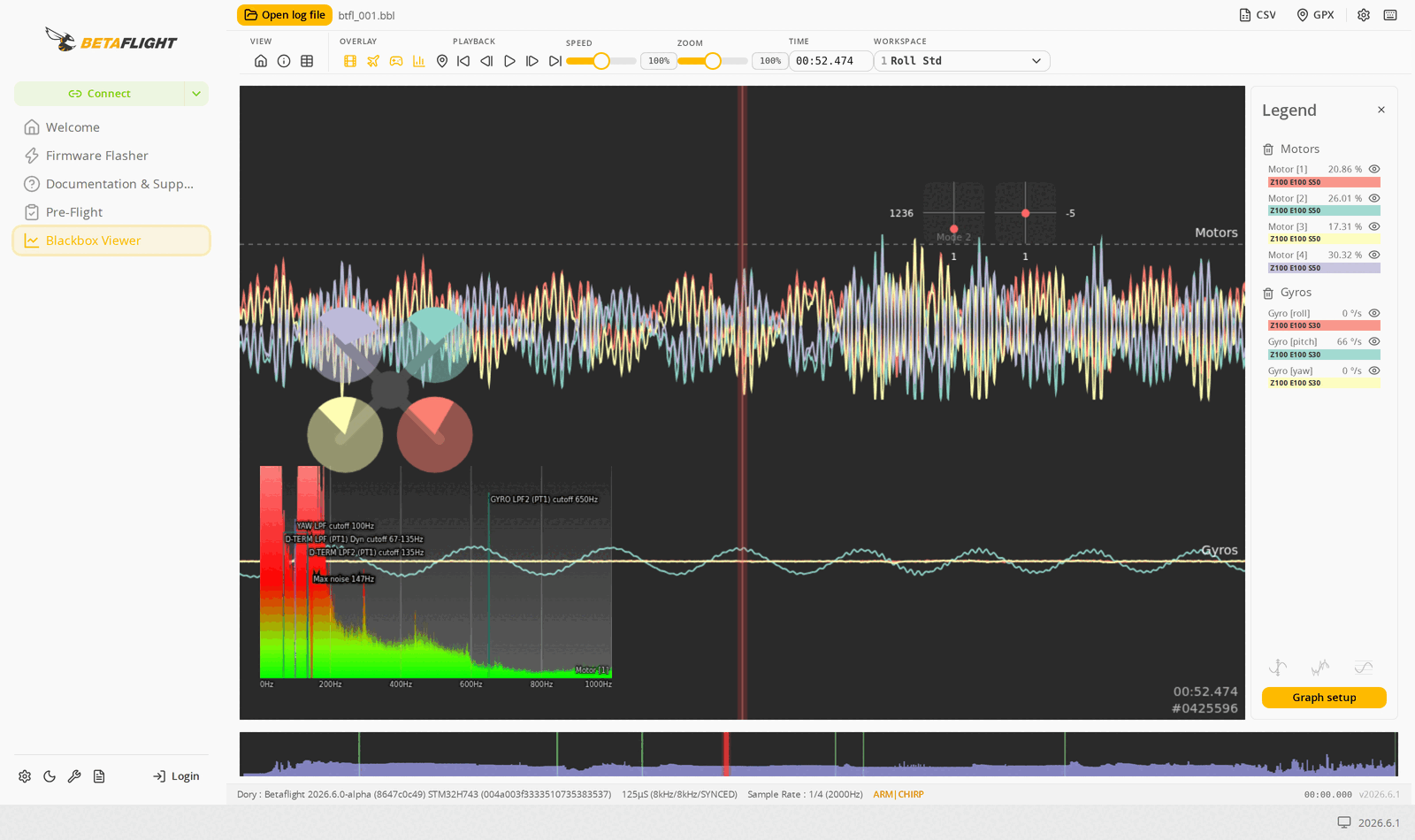Jump to the start of the log
Viewport: 1415px width, 840px height.
(463, 61)
